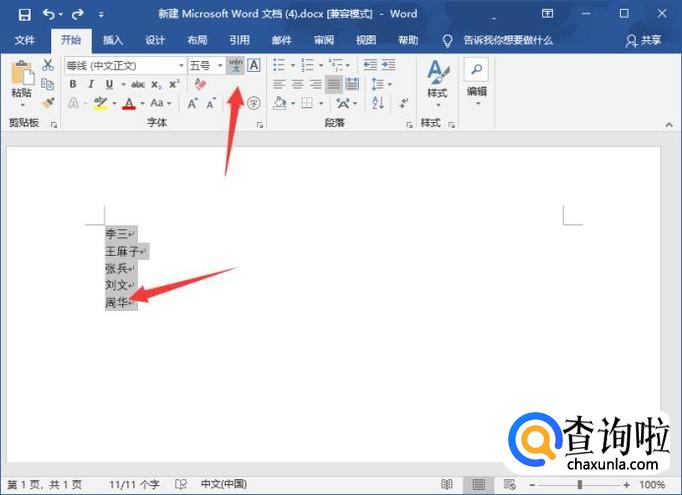Switch to the 设计 tab
This screenshot has height=495, width=682.
155,40
